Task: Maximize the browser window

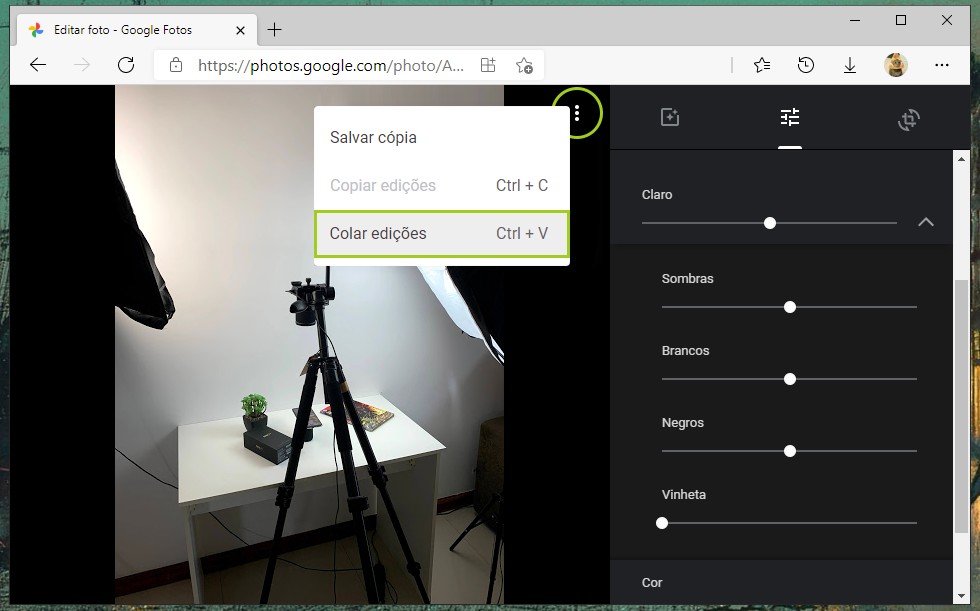Action: [x=901, y=21]
